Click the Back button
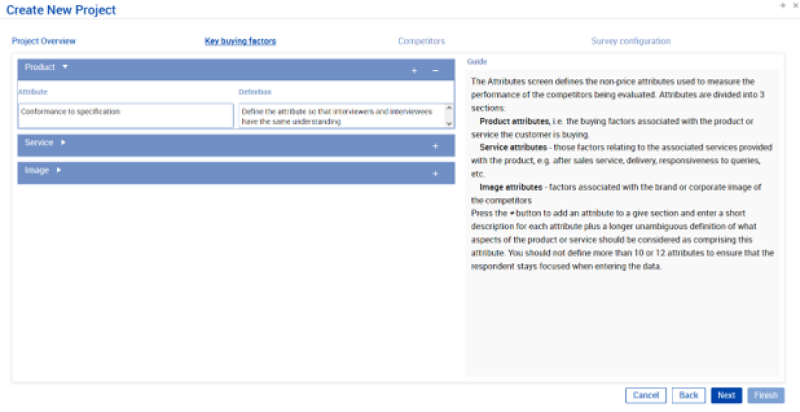This screenshot has width=800, height=412. point(688,395)
